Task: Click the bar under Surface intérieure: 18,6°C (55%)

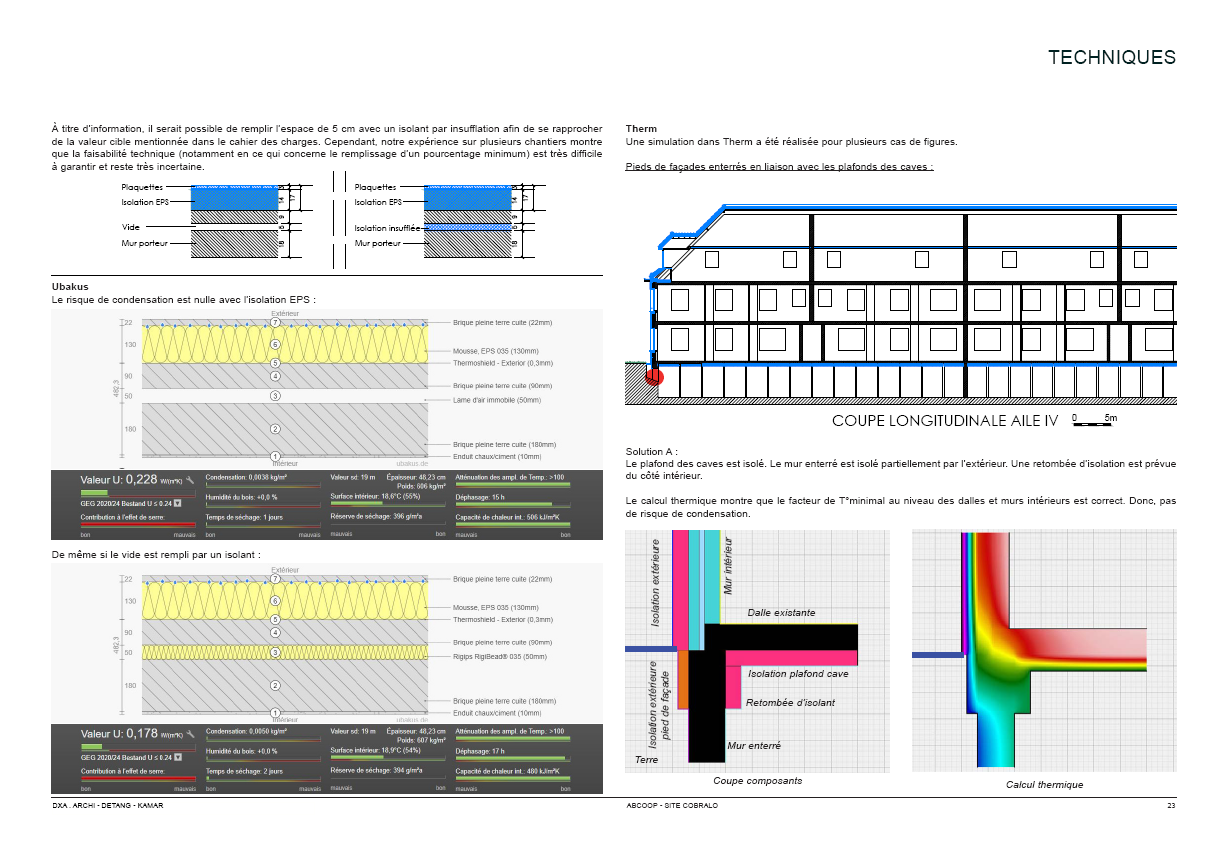Action: click(387, 505)
